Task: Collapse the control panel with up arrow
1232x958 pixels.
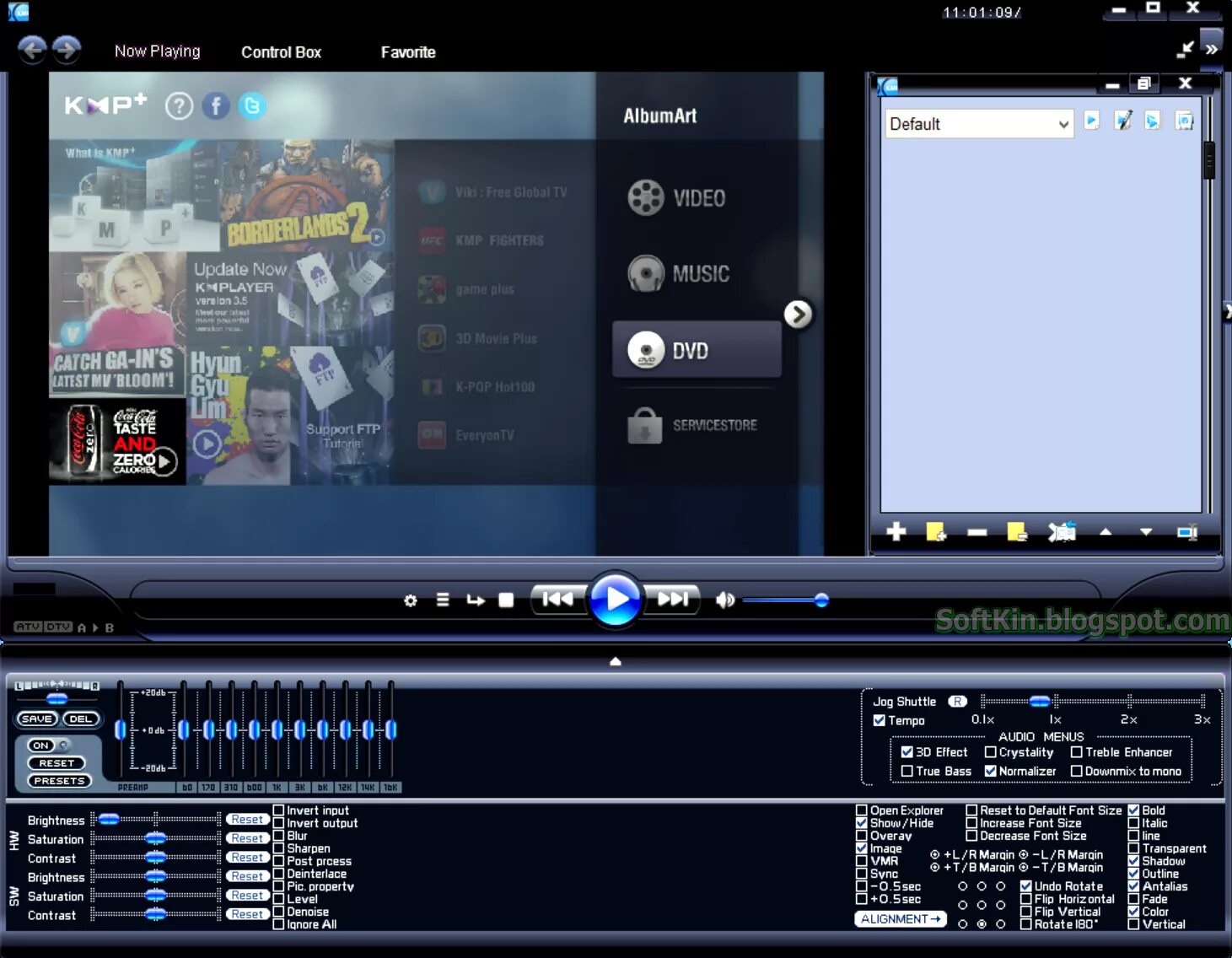Action: click(x=616, y=661)
